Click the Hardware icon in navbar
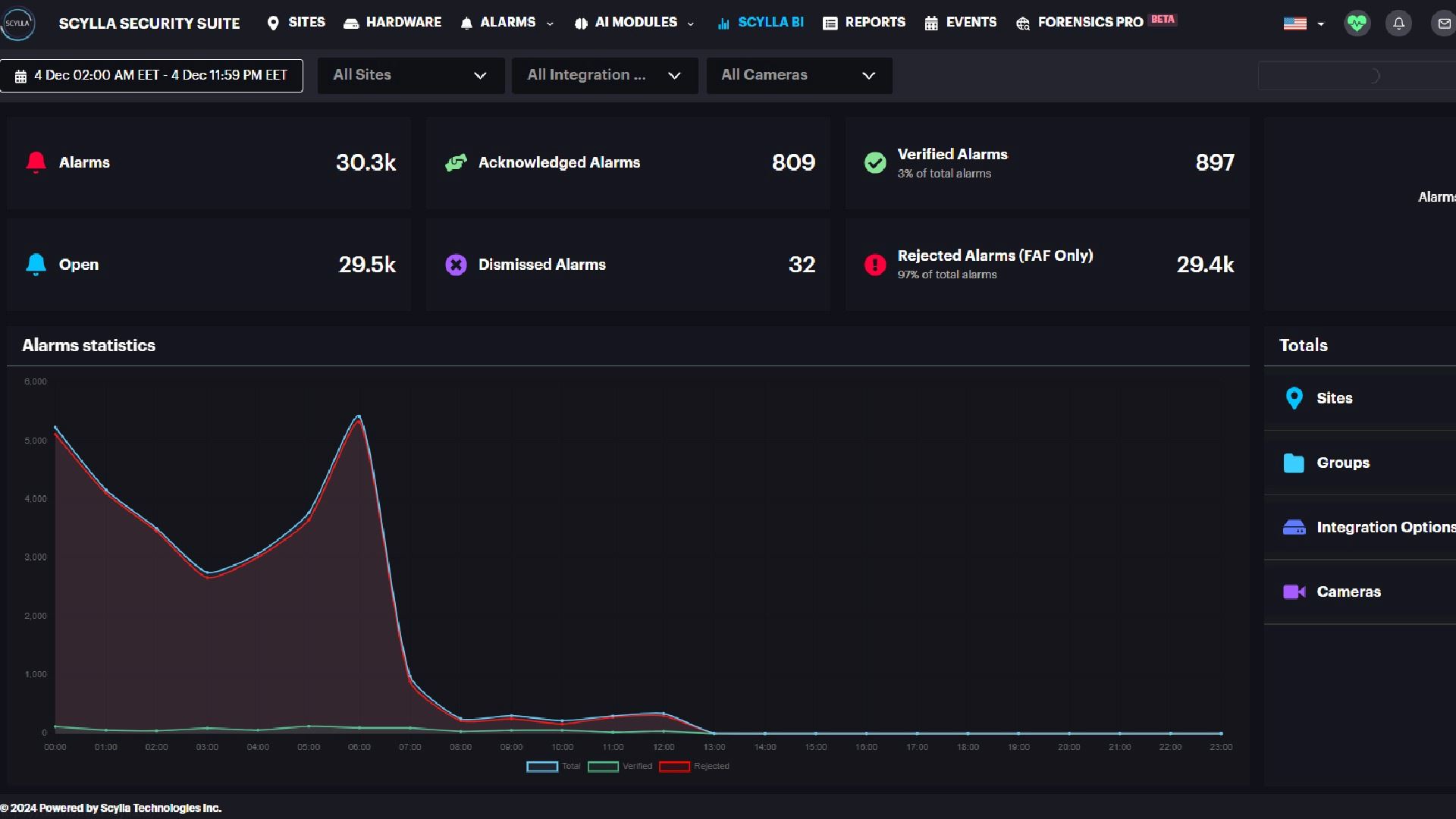Viewport: 1456px width, 819px height. click(x=351, y=24)
